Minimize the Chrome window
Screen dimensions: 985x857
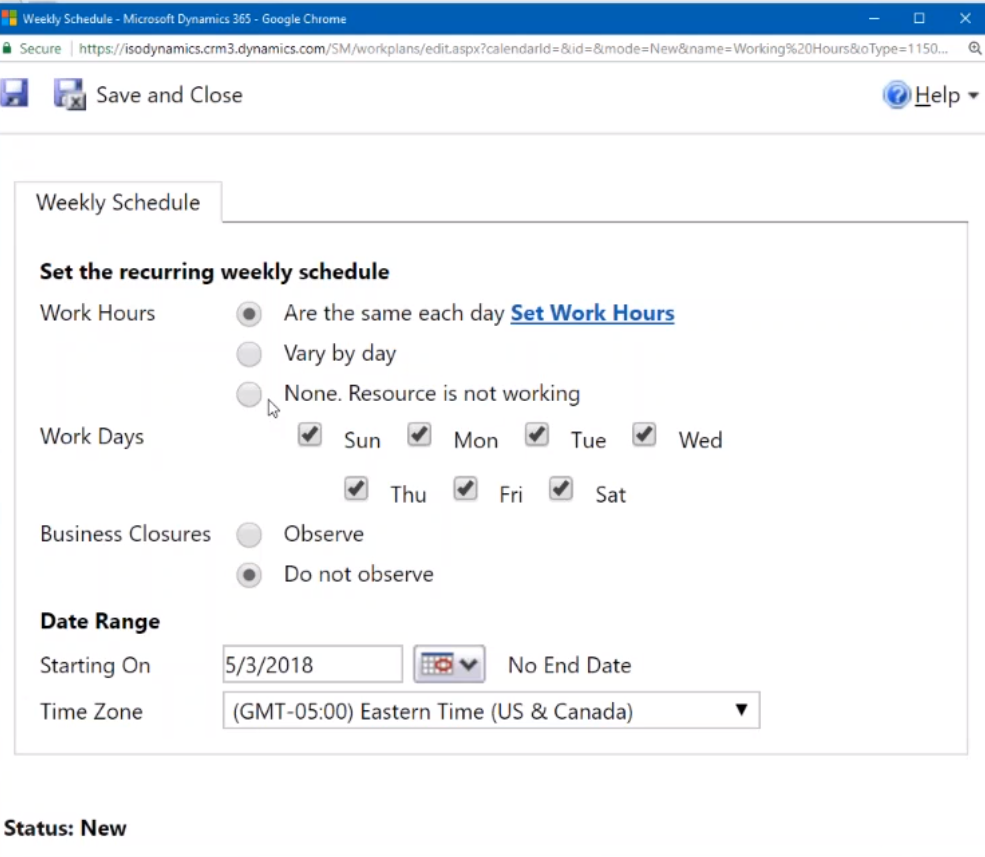(874, 18)
